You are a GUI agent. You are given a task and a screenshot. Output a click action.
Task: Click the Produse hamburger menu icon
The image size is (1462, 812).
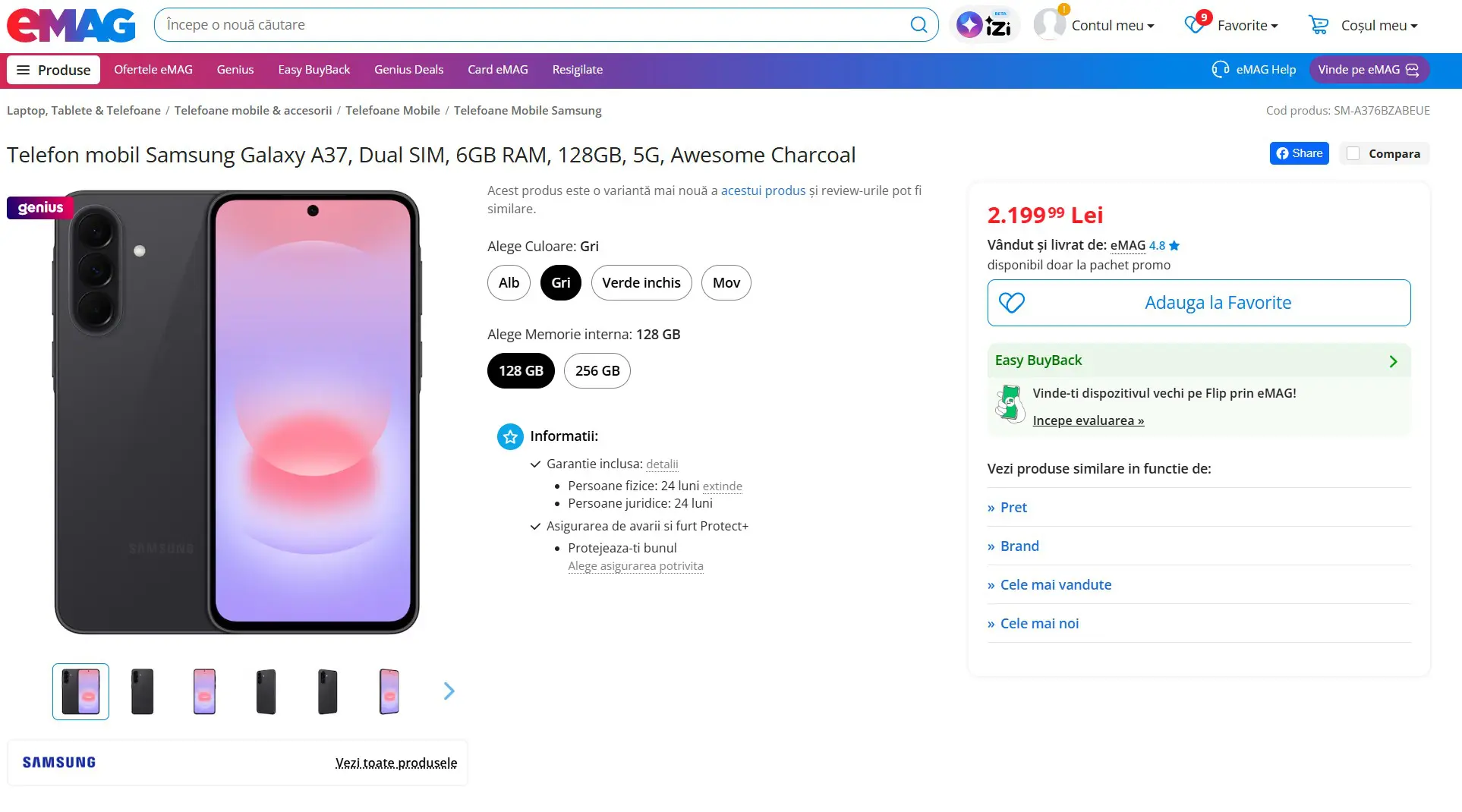(x=24, y=70)
